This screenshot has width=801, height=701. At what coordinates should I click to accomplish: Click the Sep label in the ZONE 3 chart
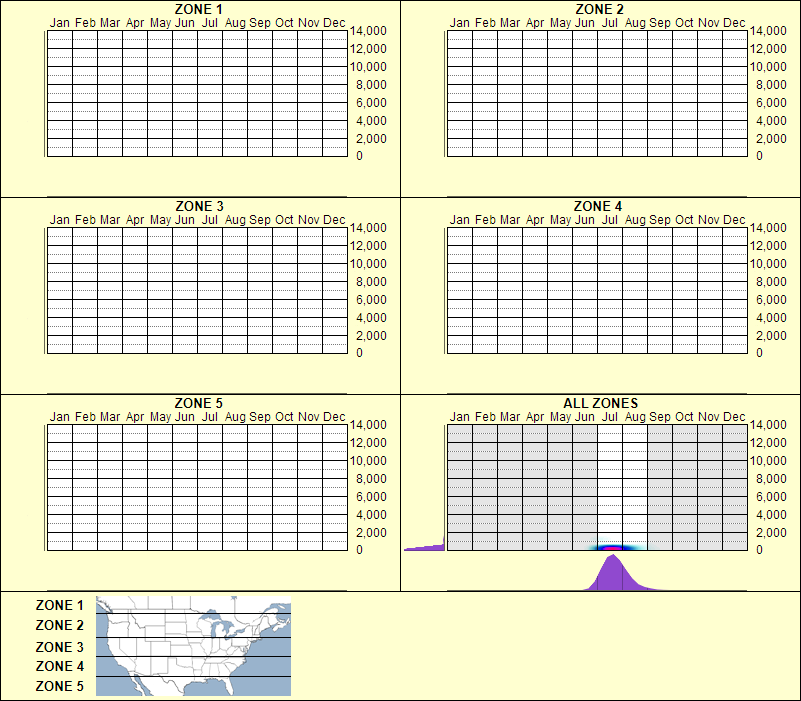[260, 220]
